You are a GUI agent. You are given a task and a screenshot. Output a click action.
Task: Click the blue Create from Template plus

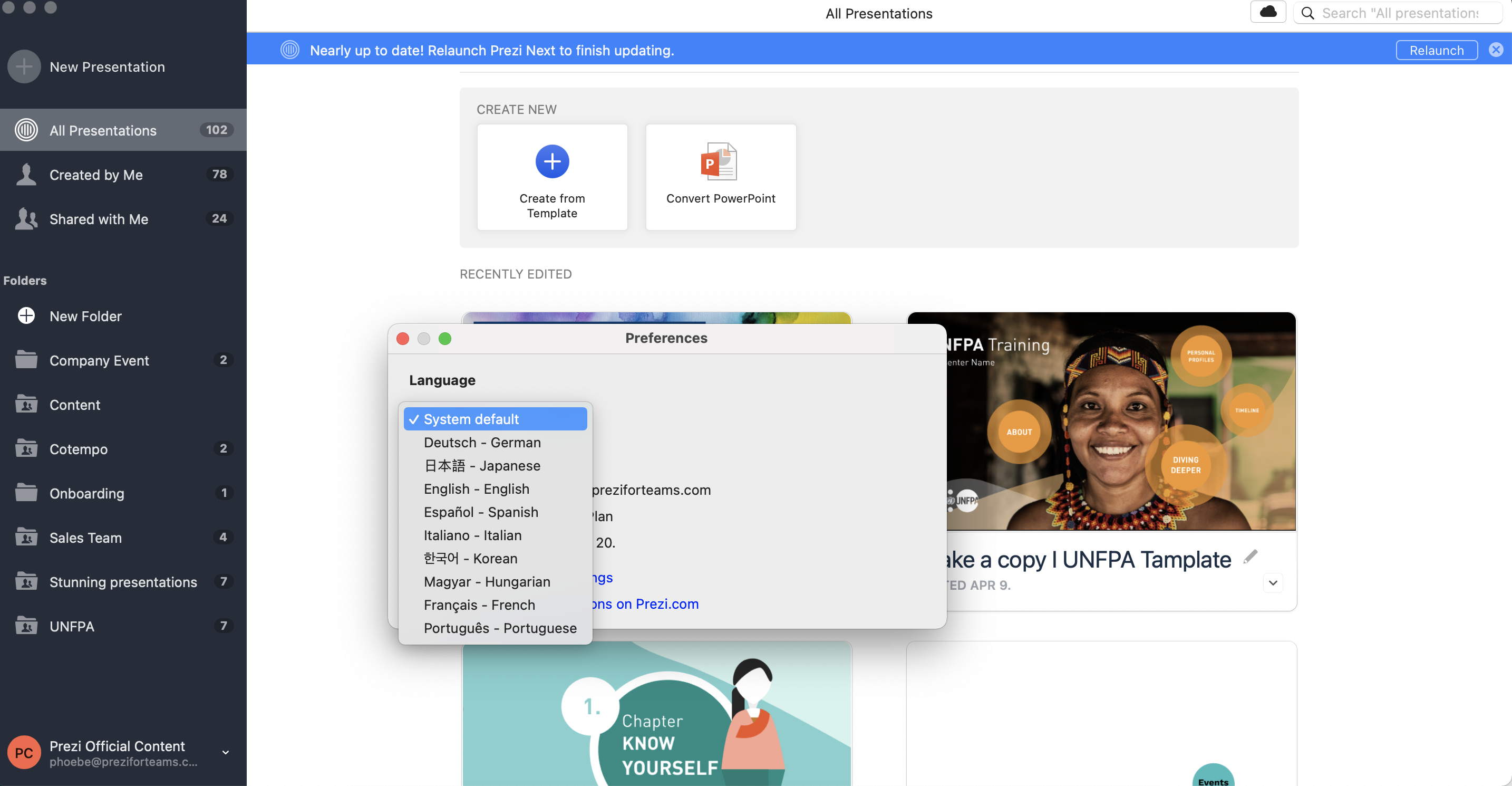pyautogui.click(x=552, y=161)
